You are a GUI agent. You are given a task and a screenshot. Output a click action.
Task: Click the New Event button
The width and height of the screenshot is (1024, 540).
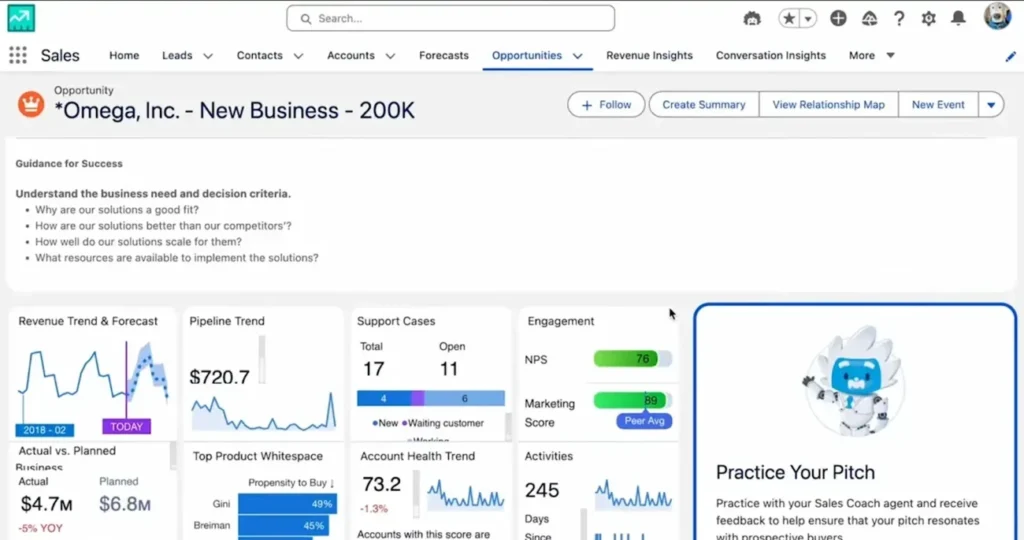point(938,104)
